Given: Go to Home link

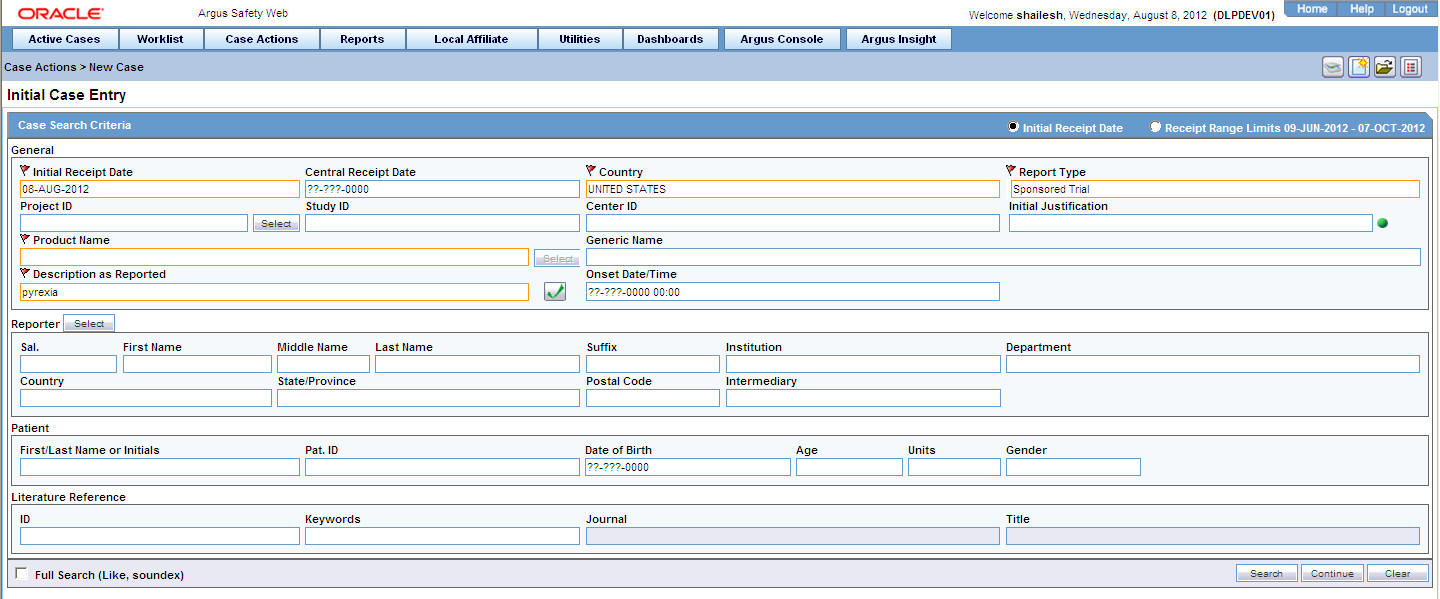Looking at the screenshot, I should click(1312, 9).
